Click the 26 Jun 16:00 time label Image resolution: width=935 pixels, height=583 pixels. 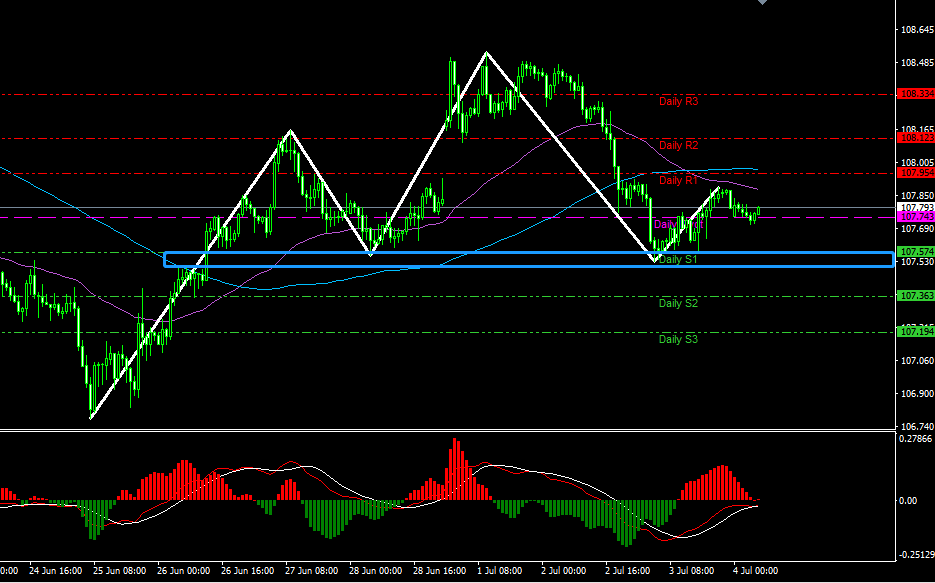point(246,570)
